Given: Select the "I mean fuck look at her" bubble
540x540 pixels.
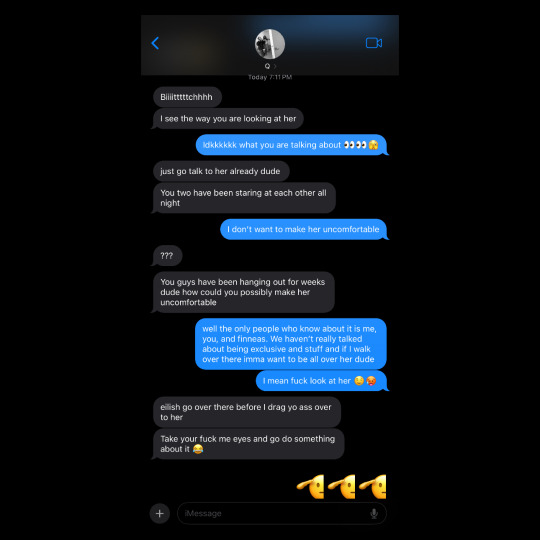Looking at the screenshot, I should 322,381.
